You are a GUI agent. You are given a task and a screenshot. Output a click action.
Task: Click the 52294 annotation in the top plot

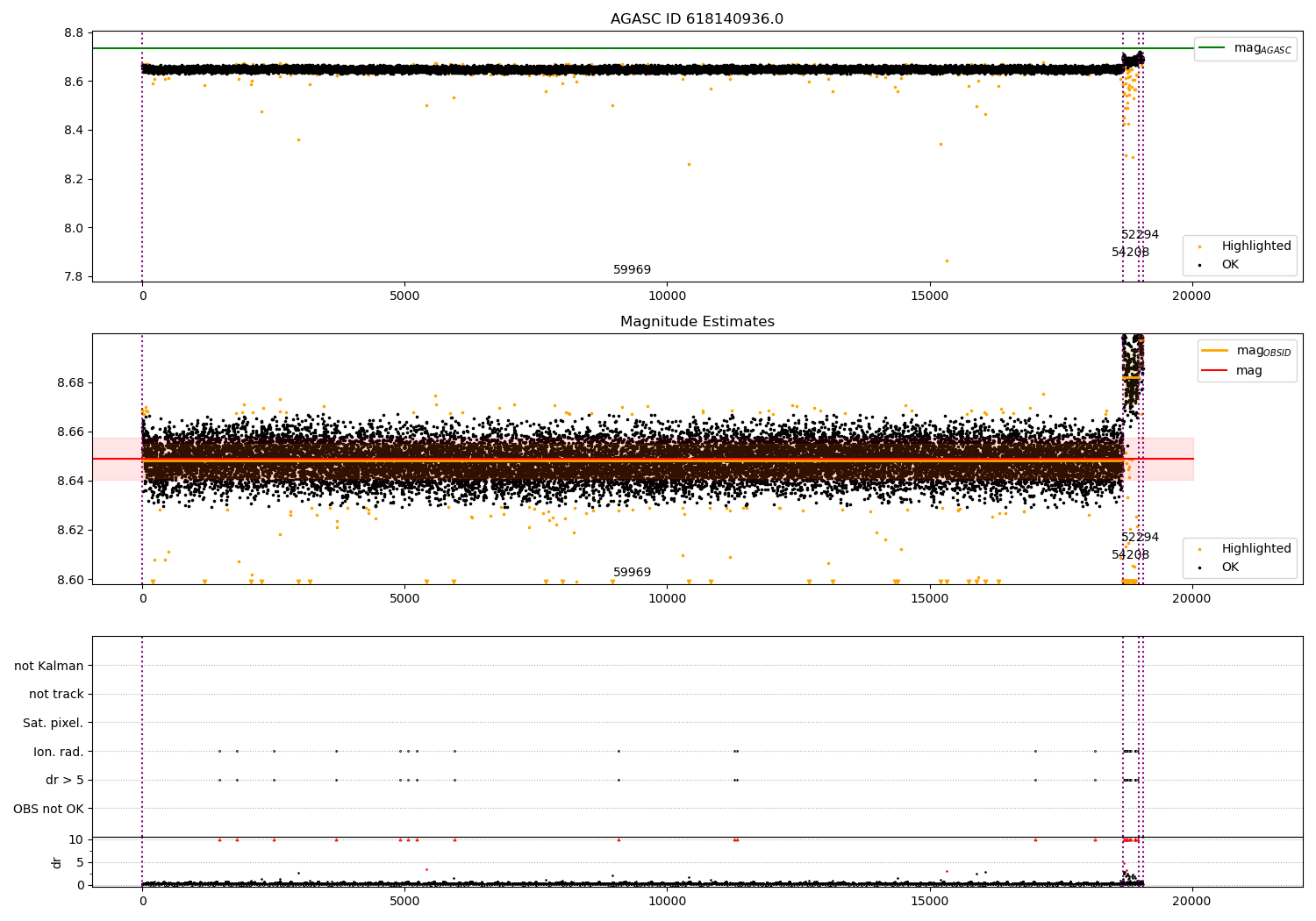pos(1140,235)
